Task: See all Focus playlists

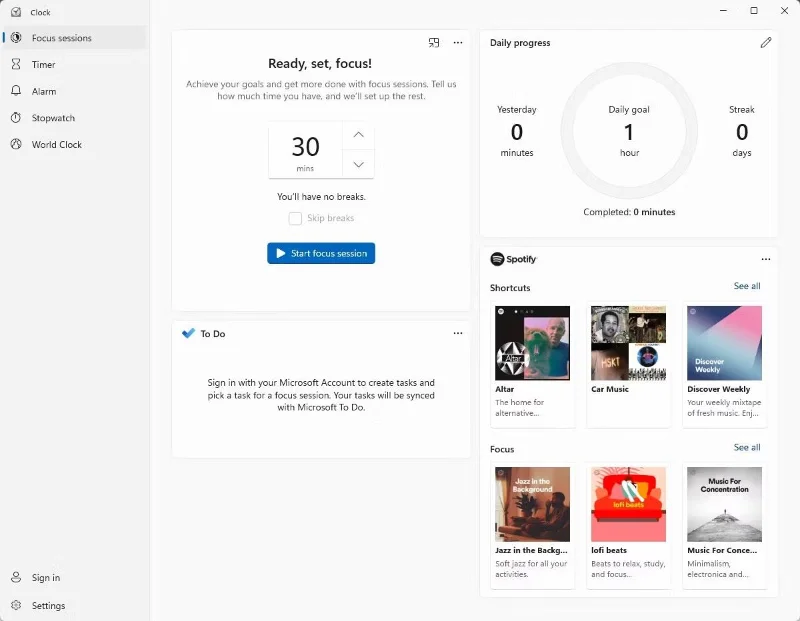Action: tap(746, 448)
